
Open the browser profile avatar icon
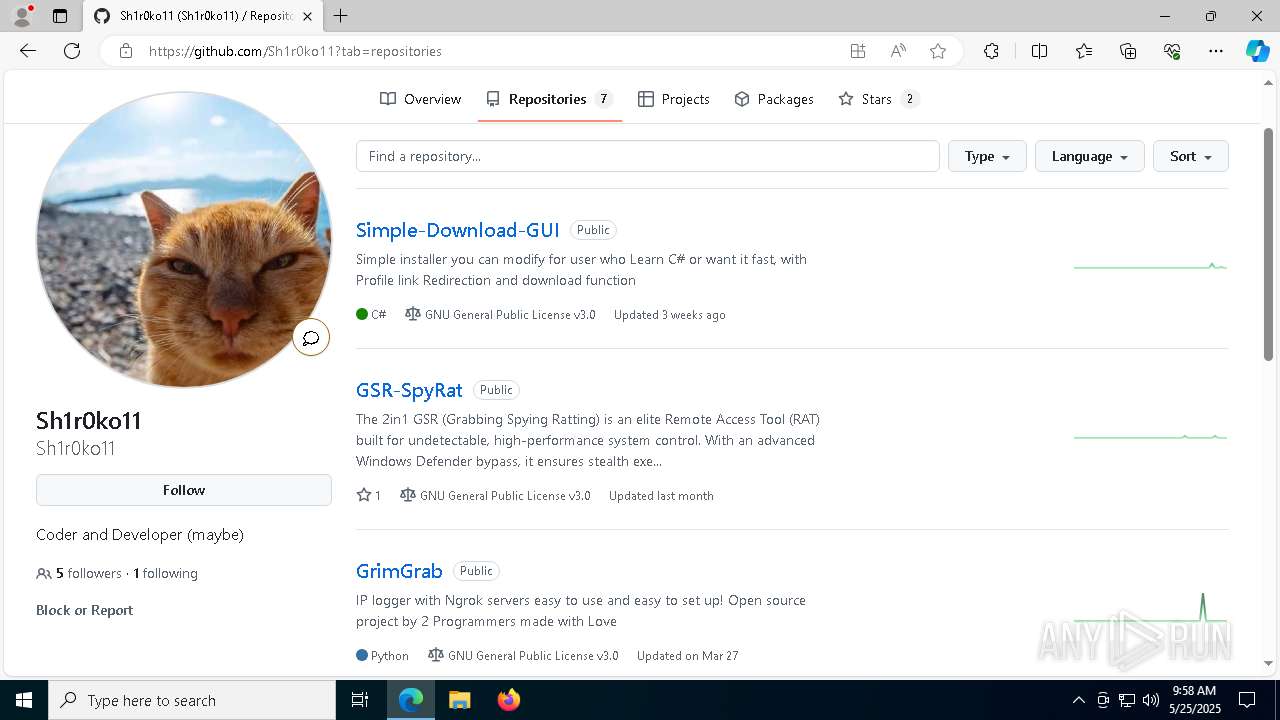pyautogui.click(x=22, y=16)
